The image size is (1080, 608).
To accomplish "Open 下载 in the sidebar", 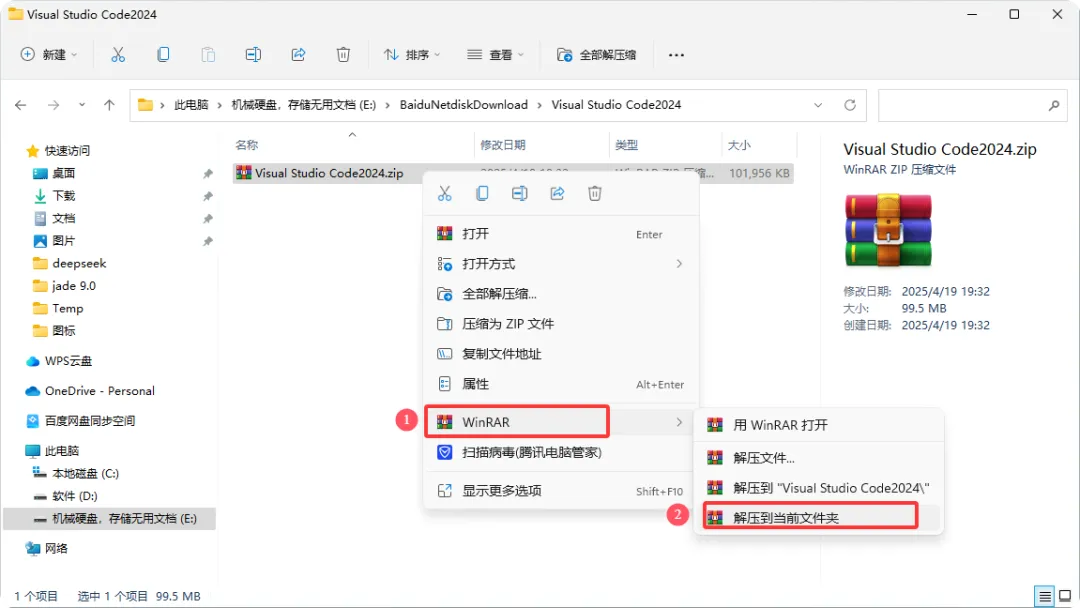I will coord(63,196).
